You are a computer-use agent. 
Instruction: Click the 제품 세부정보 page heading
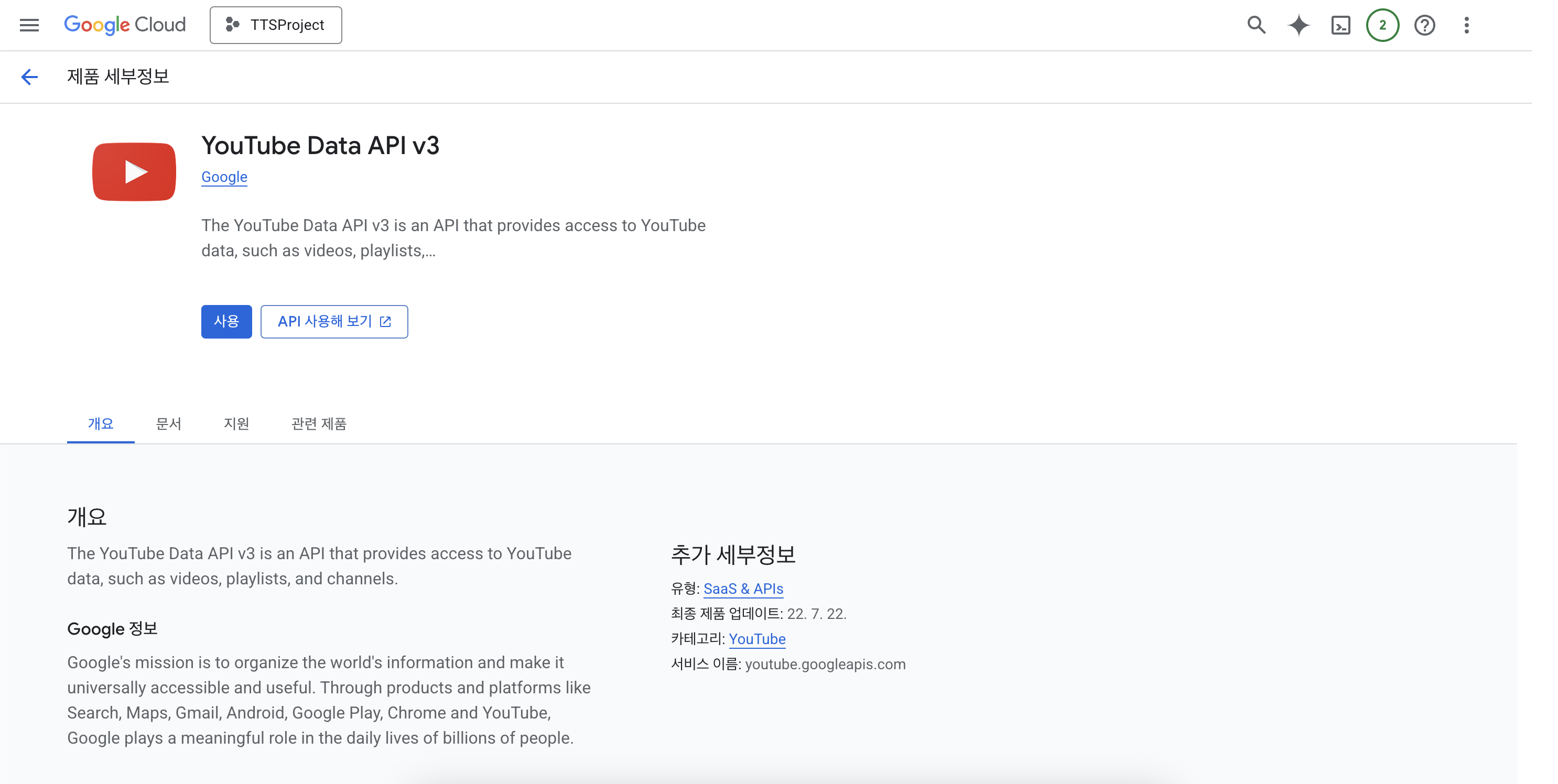click(x=118, y=77)
